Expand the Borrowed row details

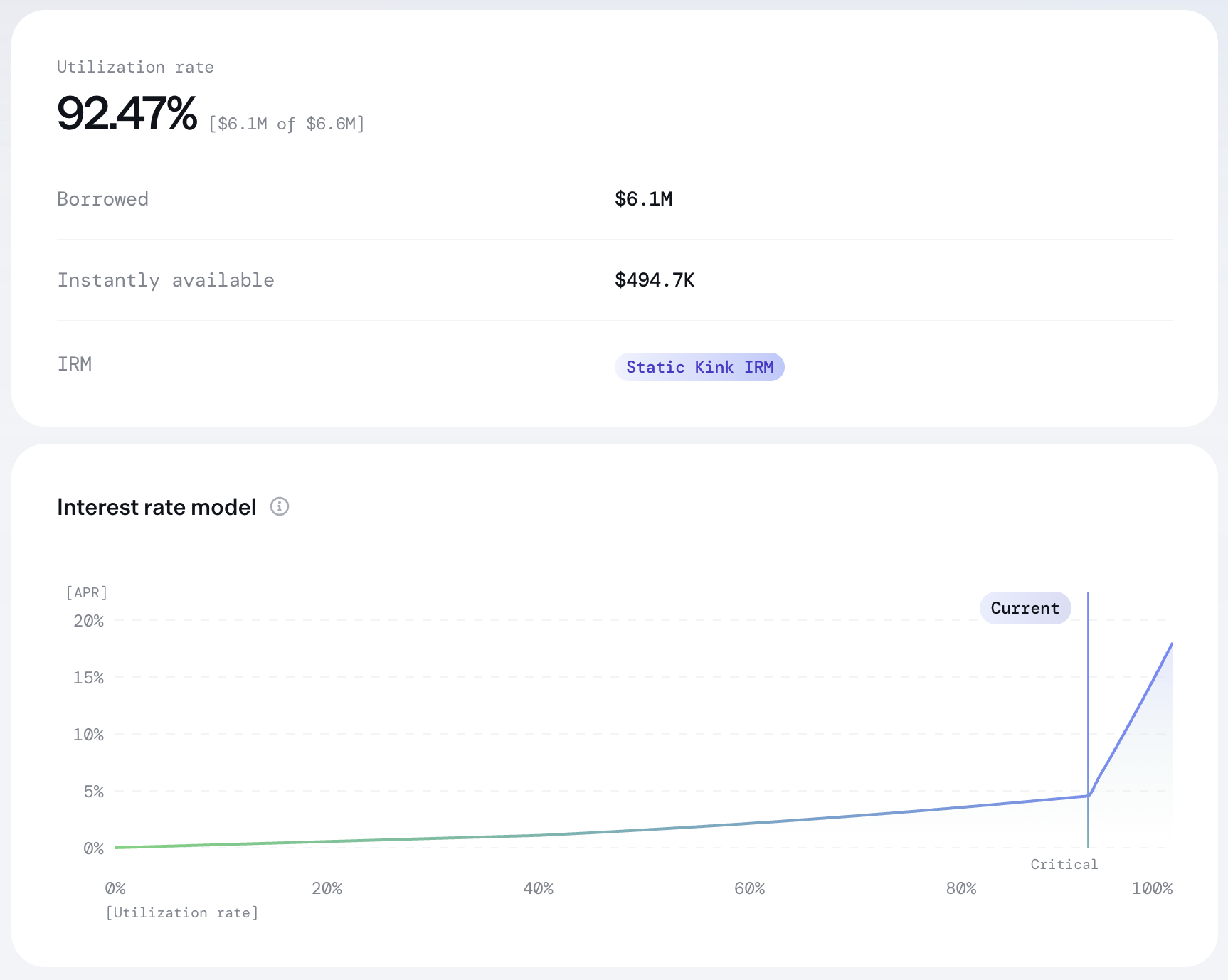coord(102,199)
